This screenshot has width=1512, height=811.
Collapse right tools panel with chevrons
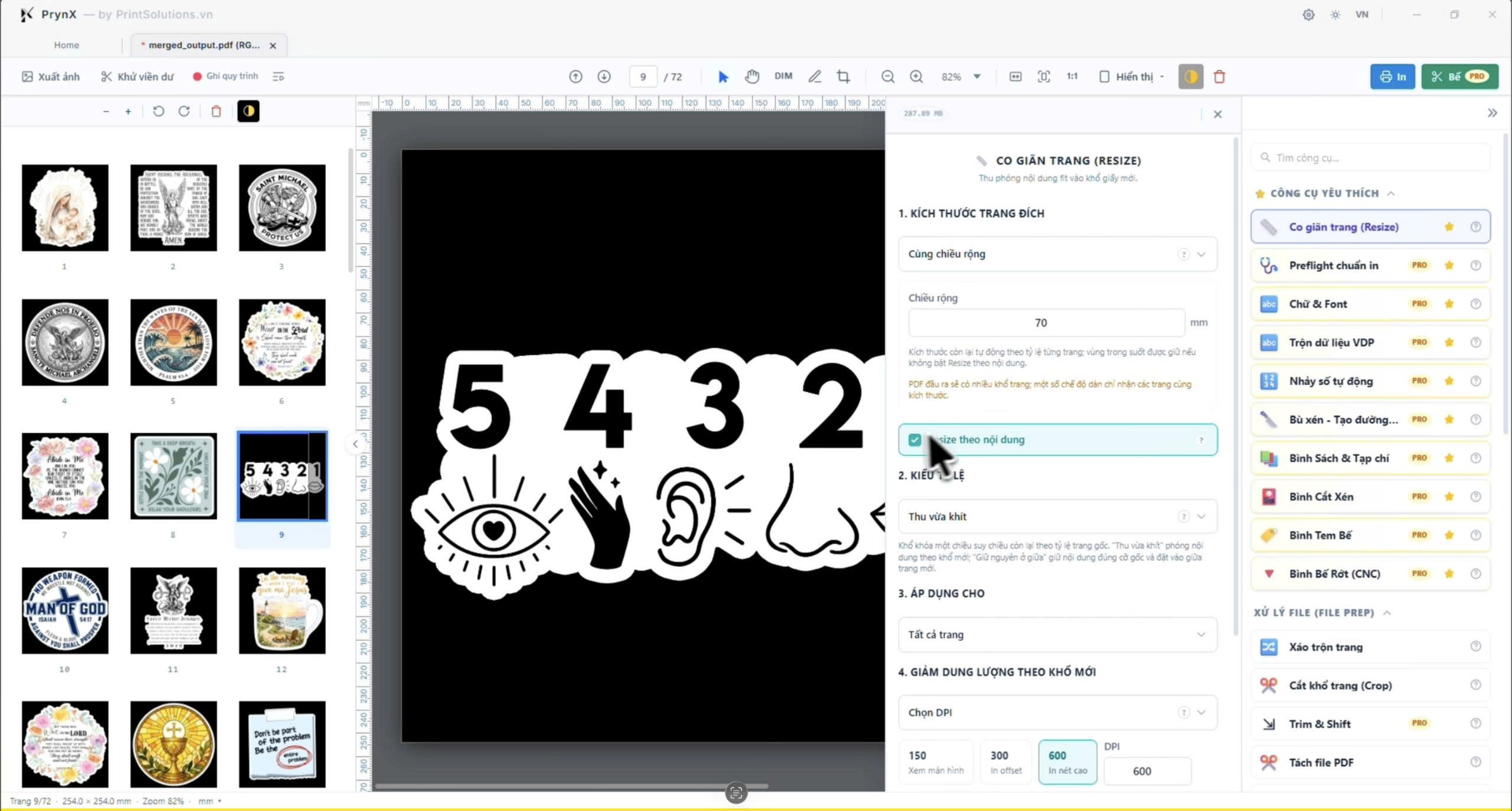(x=1492, y=113)
